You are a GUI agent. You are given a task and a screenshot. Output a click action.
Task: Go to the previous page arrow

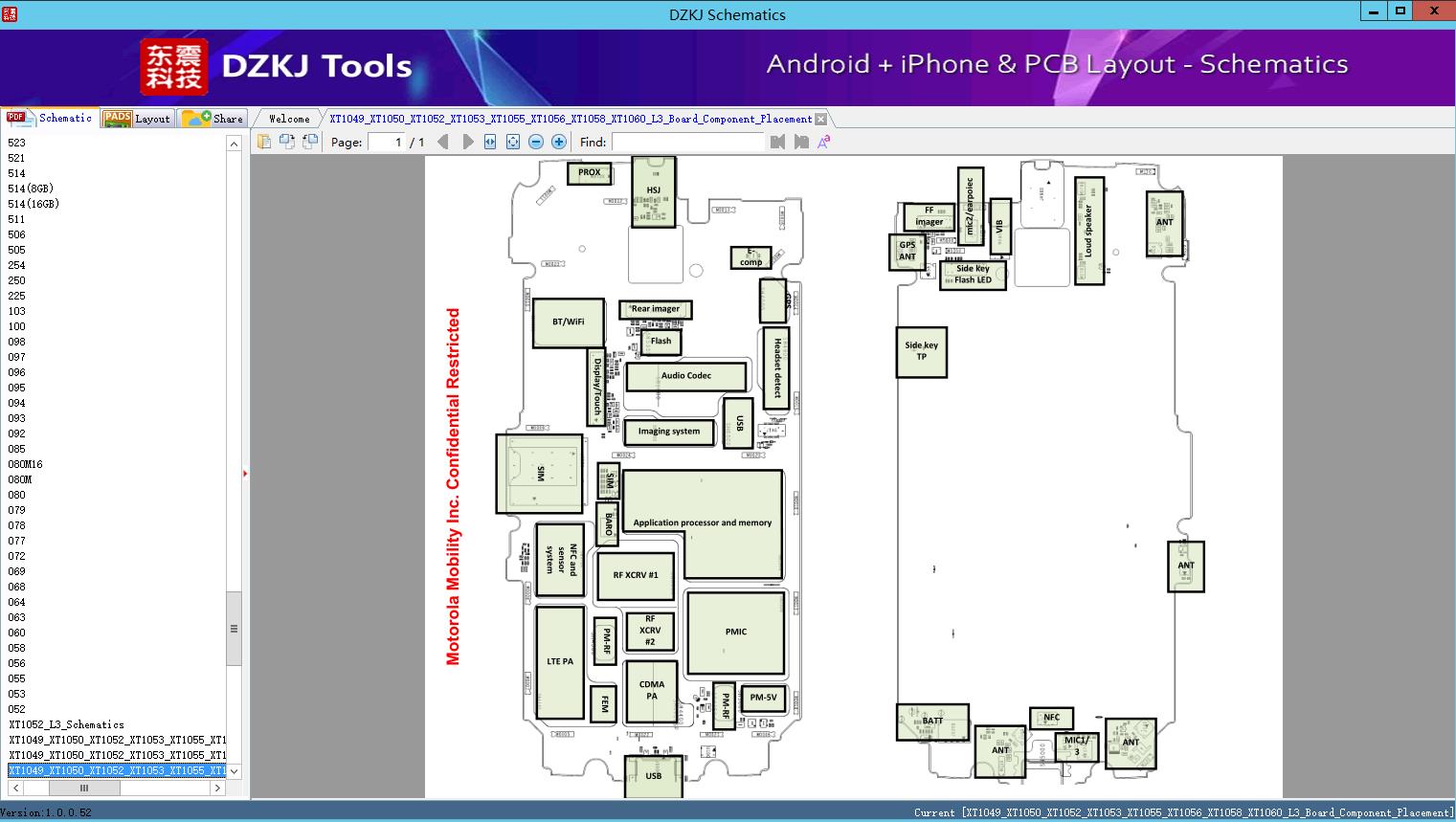coord(442,142)
